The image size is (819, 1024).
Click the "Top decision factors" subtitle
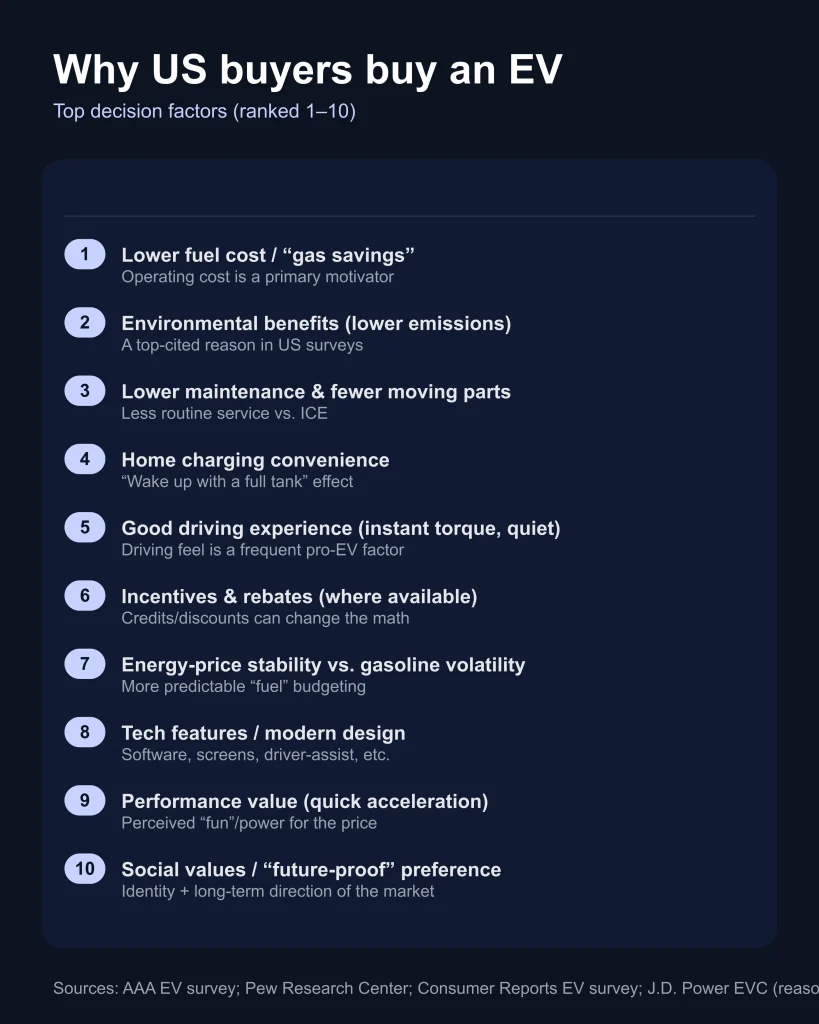[204, 111]
